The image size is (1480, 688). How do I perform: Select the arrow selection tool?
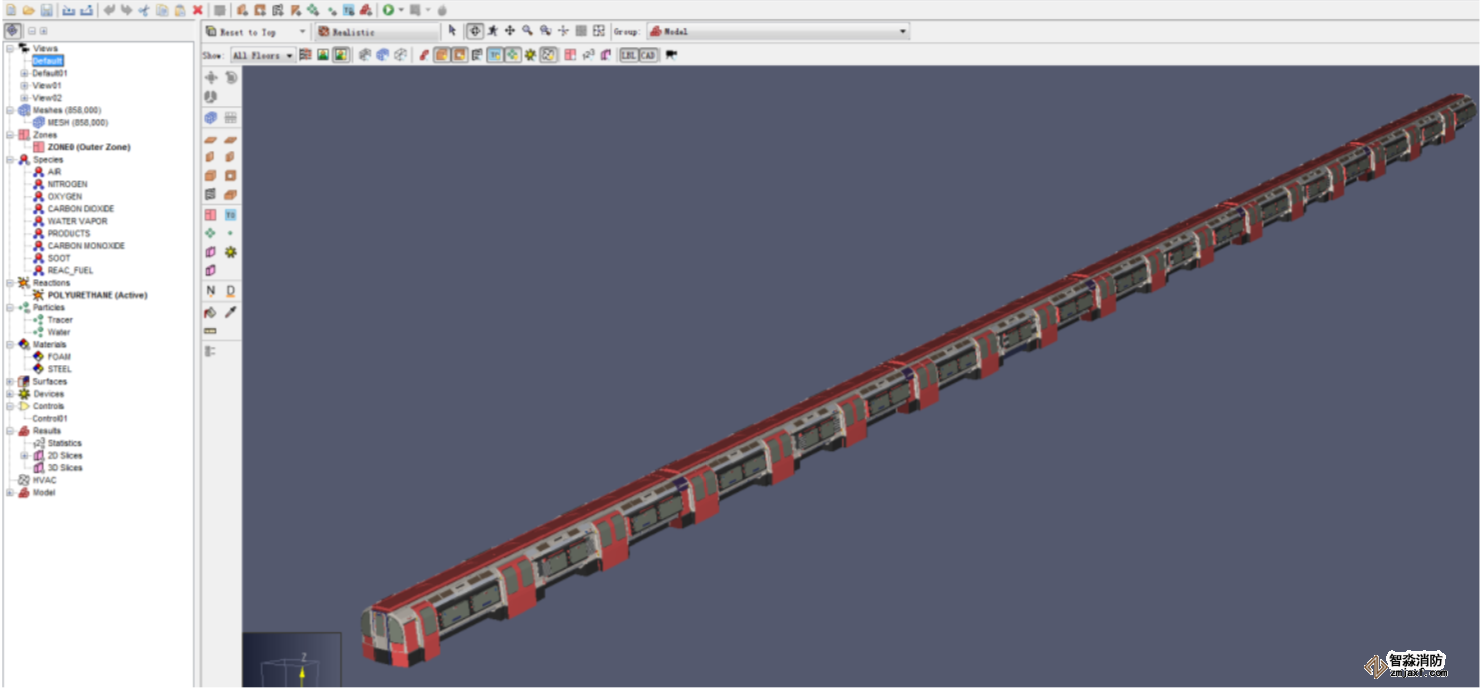click(x=452, y=31)
